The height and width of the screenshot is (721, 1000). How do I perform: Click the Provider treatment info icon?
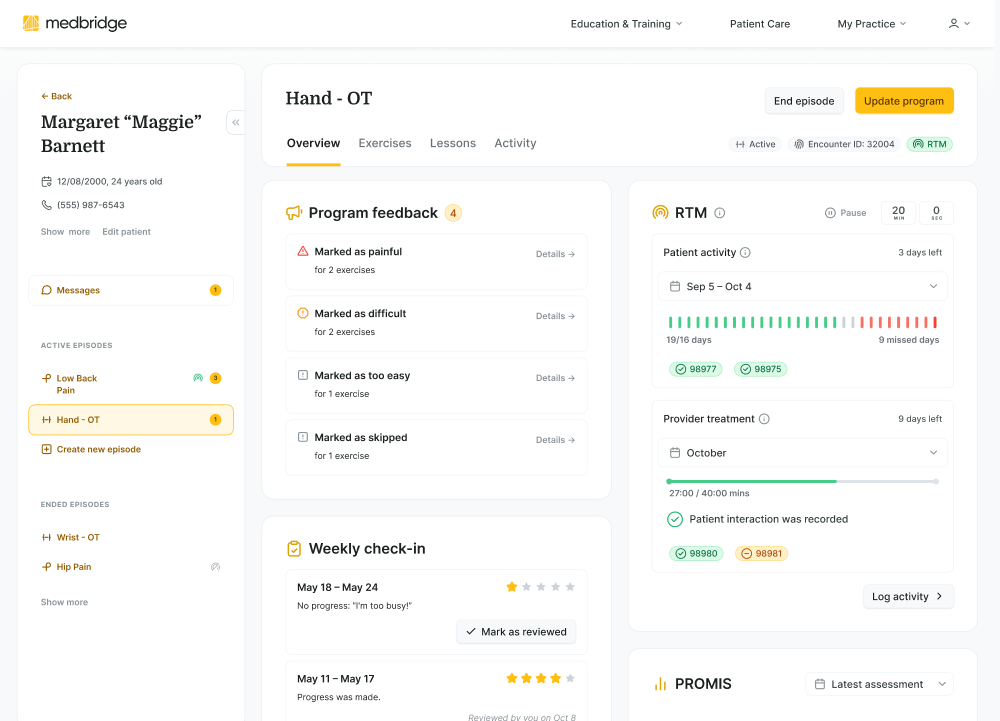pos(764,419)
